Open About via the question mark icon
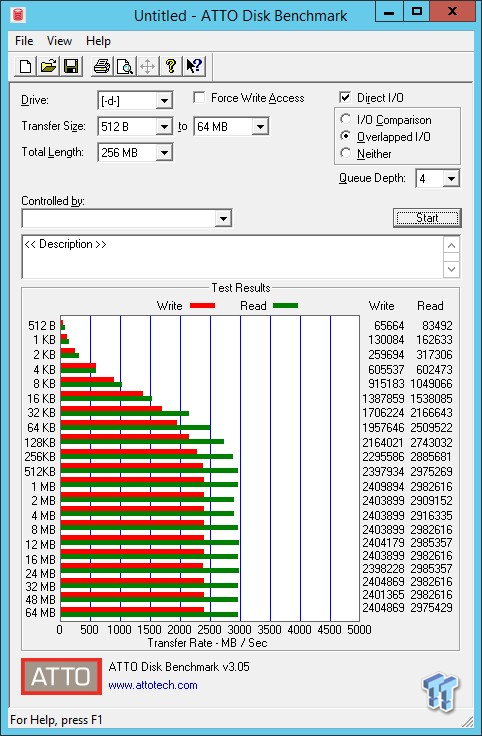Image resolution: width=482 pixels, height=736 pixels. [x=171, y=66]
